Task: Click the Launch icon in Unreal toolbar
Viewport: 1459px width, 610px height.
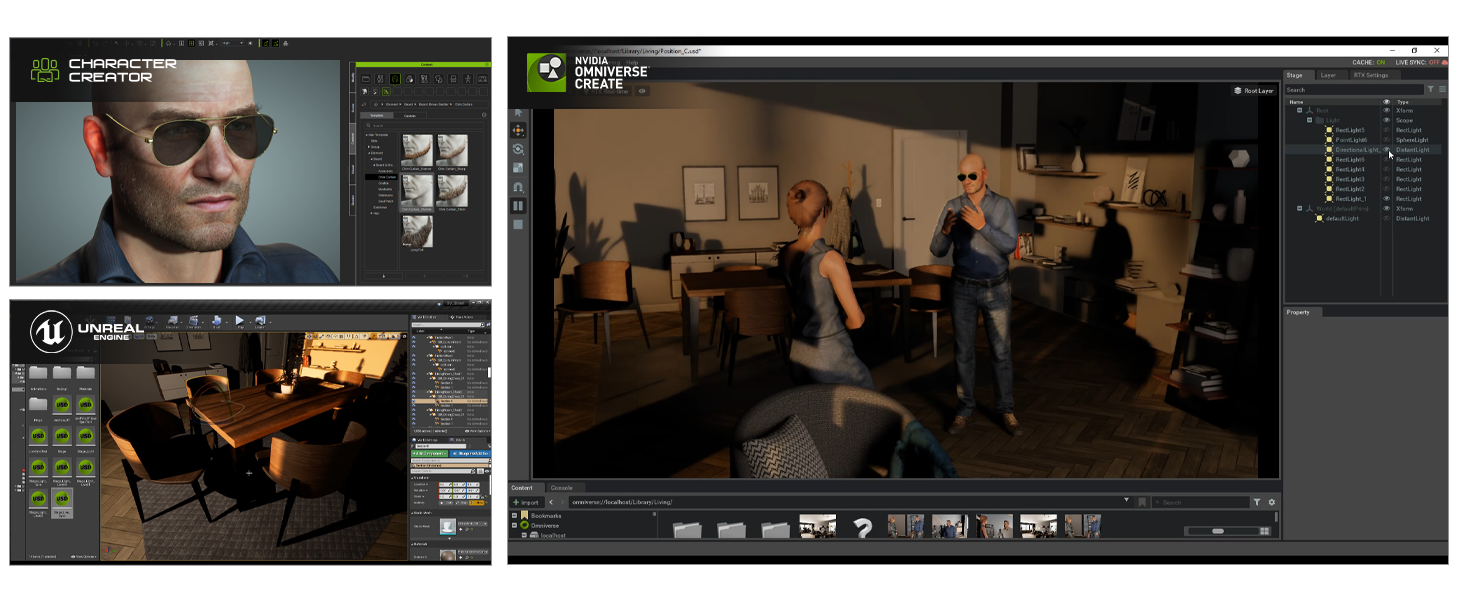Action: tap(259, 321)
